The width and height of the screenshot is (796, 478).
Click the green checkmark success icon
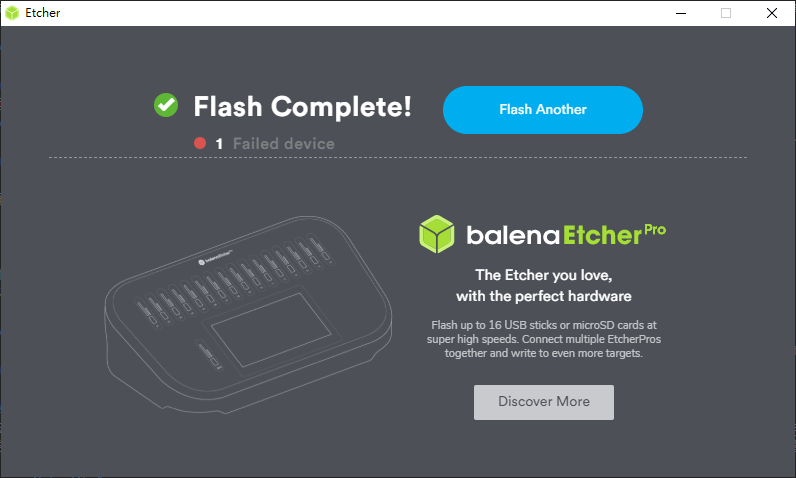point(166,105)
